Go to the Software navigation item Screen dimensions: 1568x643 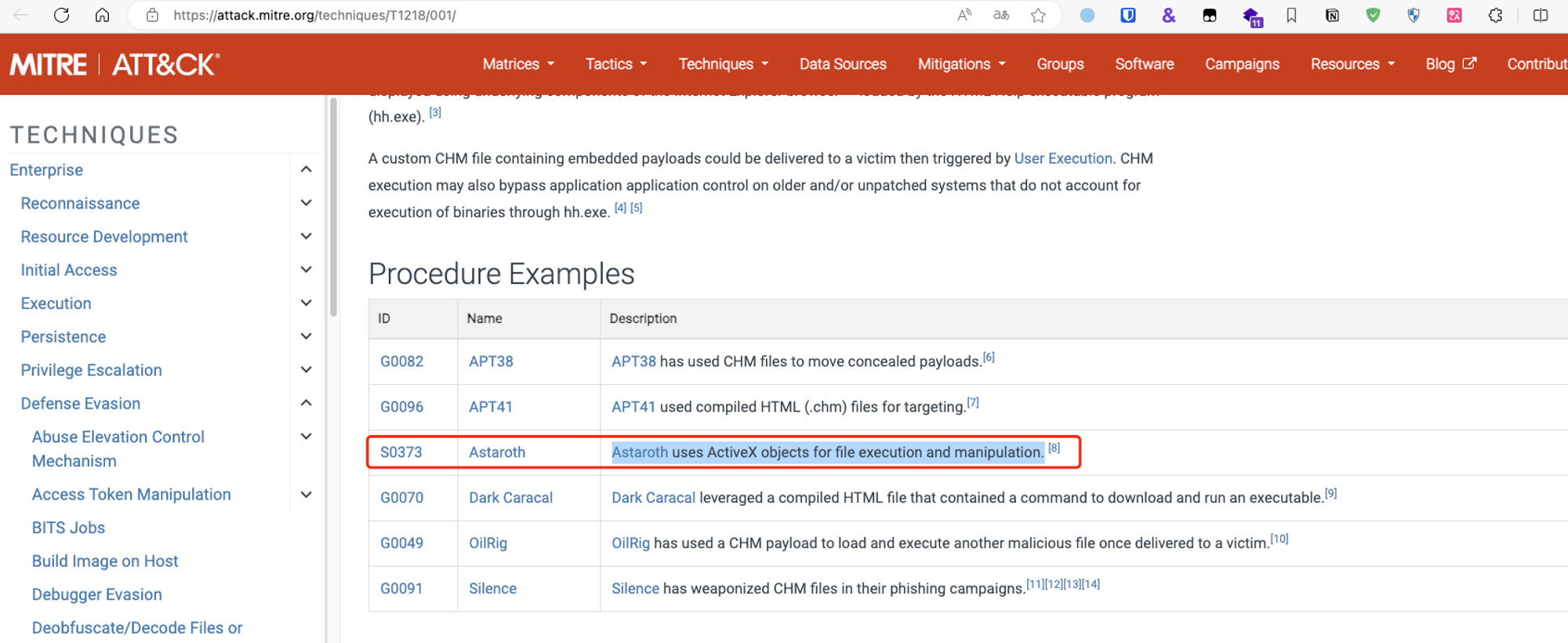pyautogui.click(x=1144, y=64)
